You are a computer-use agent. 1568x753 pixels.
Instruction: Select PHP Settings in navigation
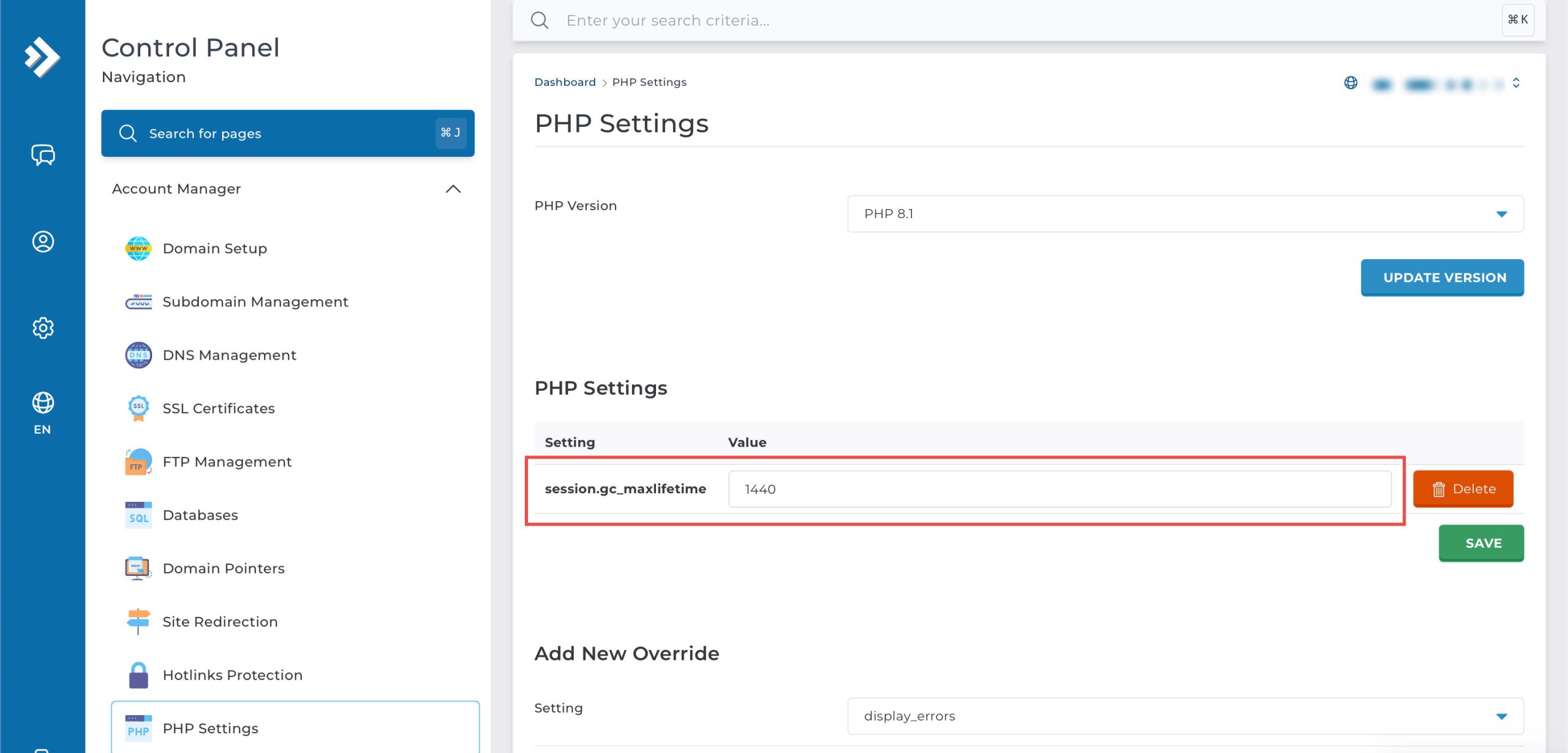coord(210,728)
